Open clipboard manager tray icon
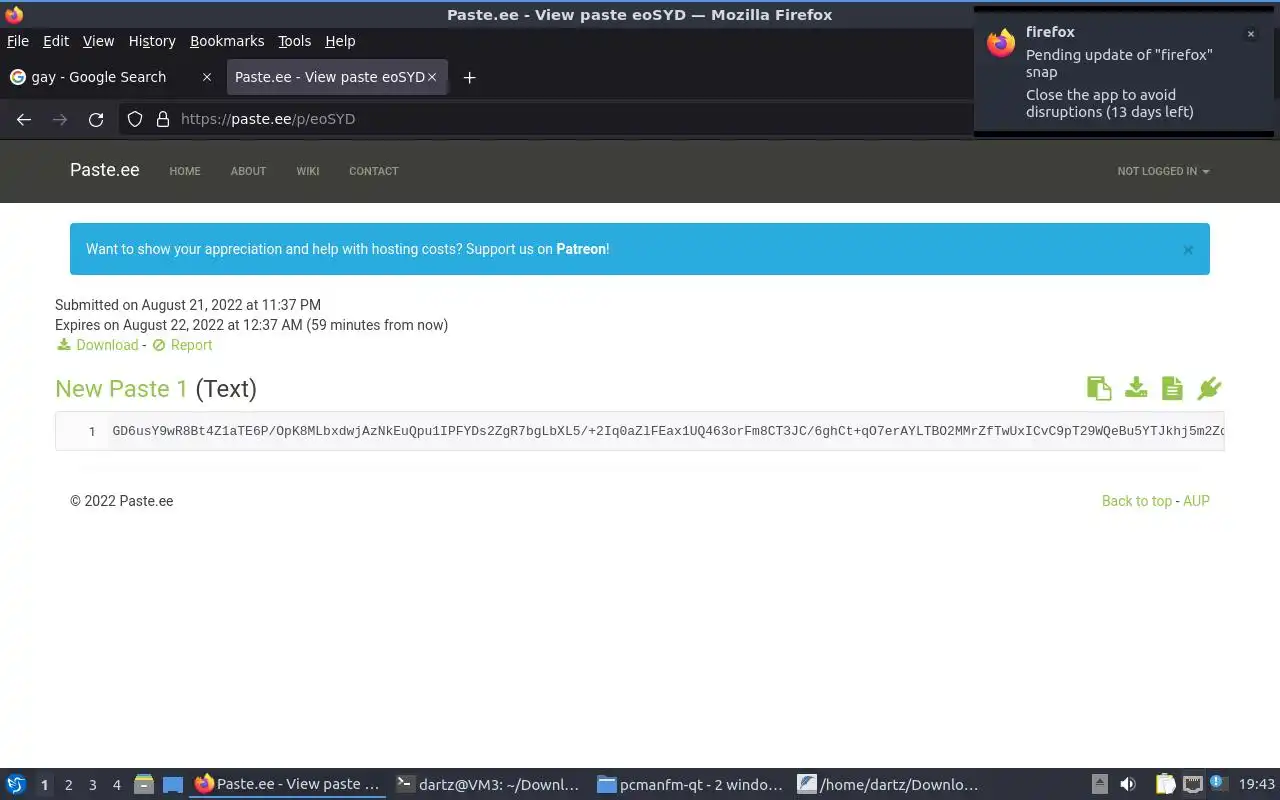 tap(1165, 785)
